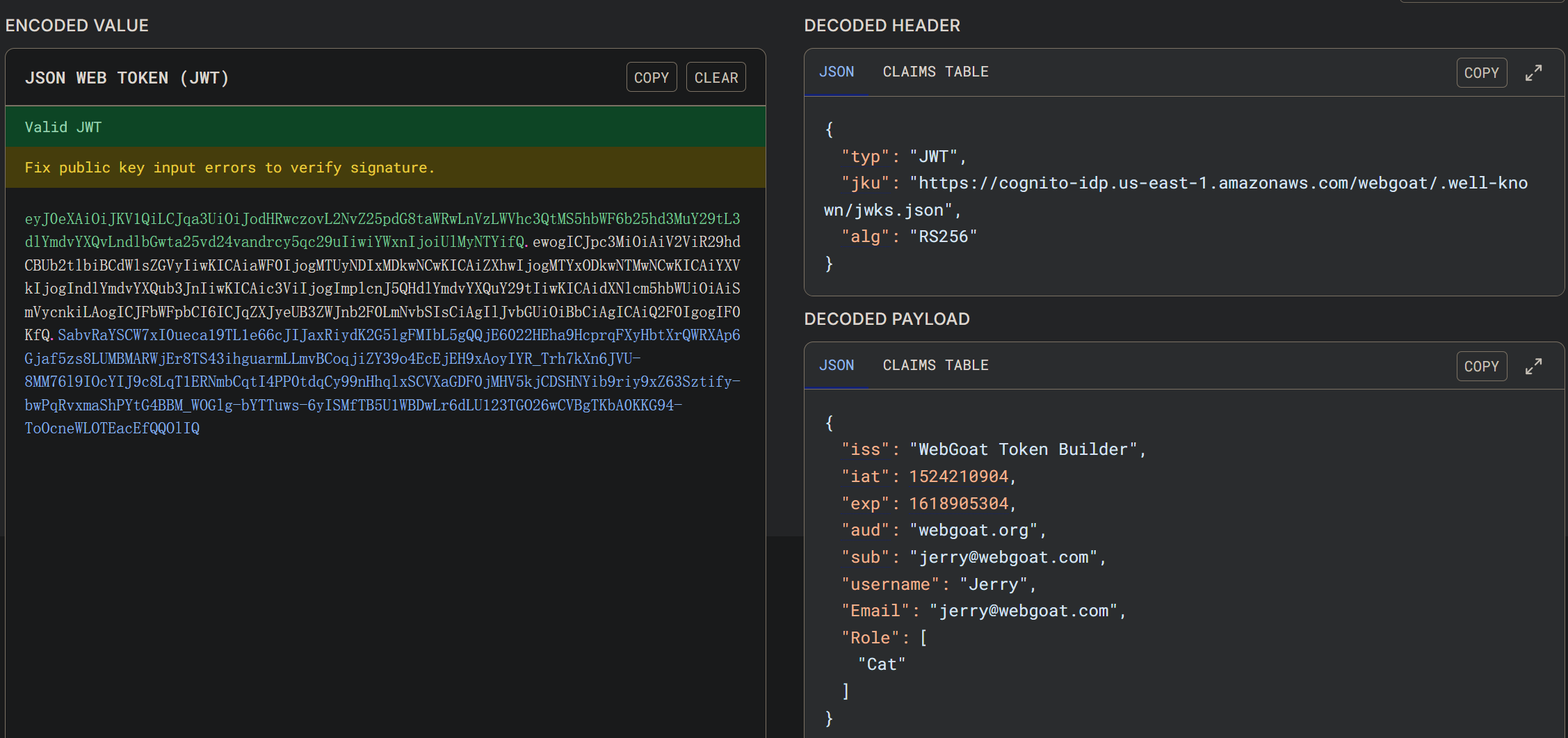
Task: Click the iat value 1524210904
Action: pos(958,476)
